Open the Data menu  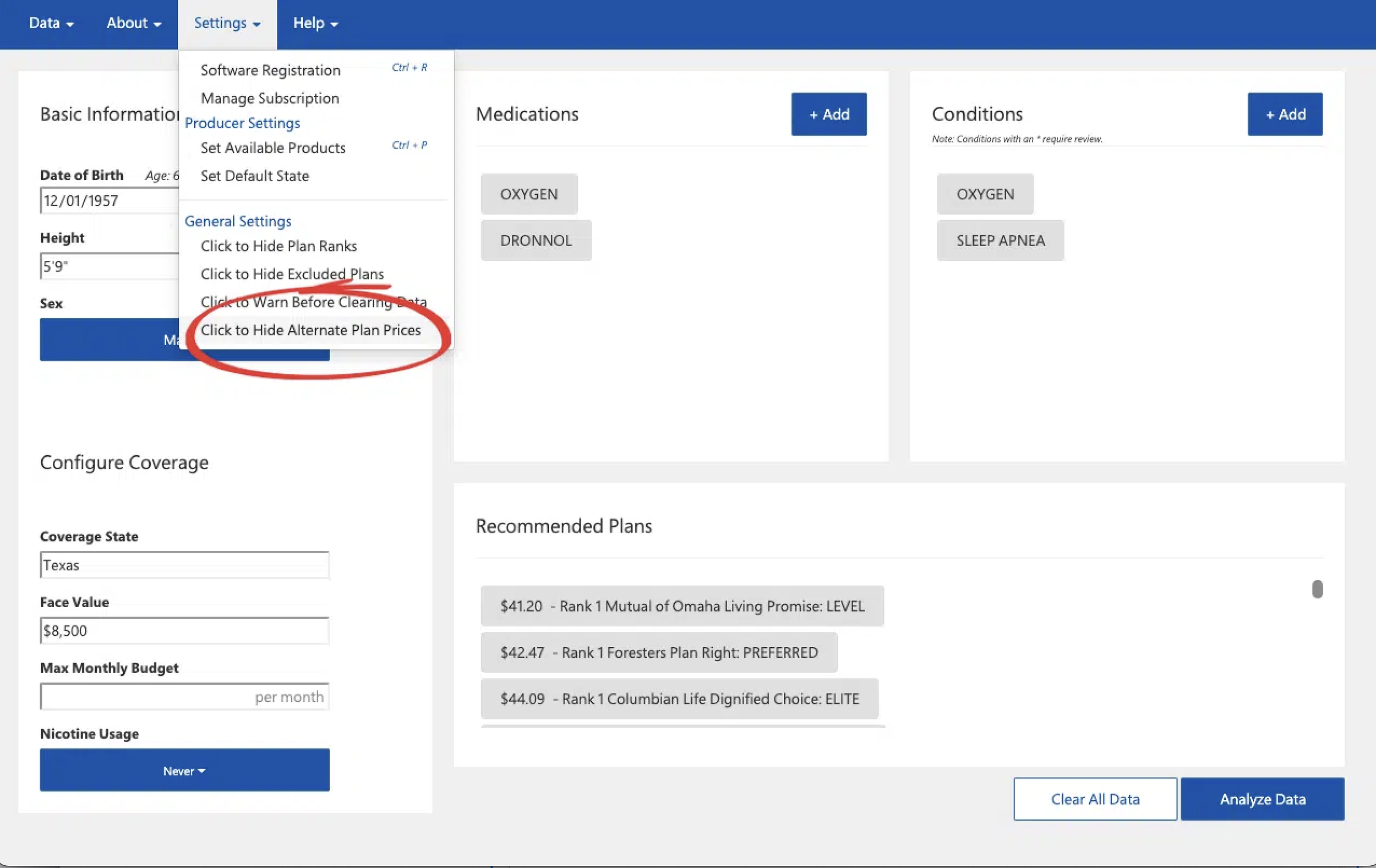[51, 24]
